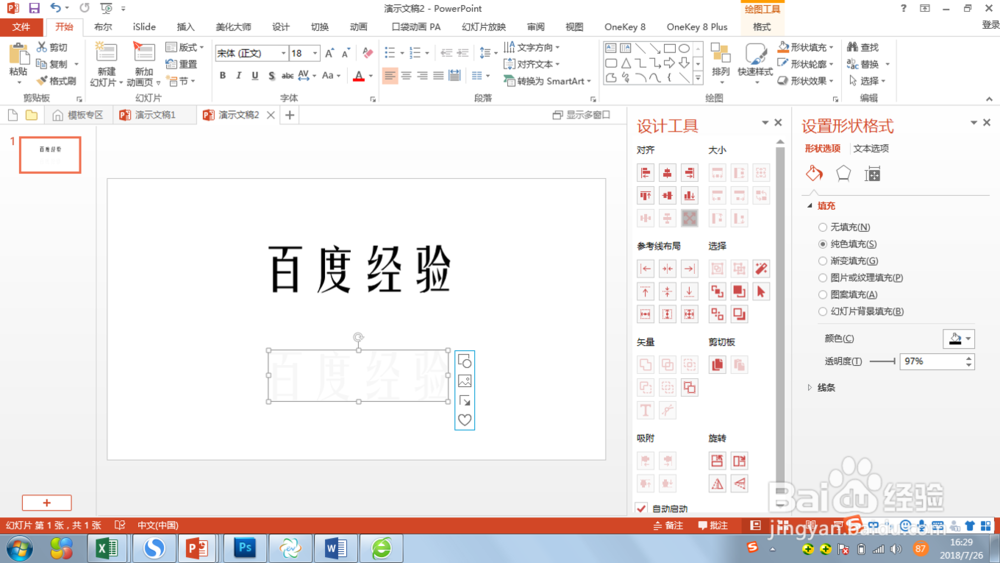Click the Cut (剪切) button

pyautogui.click(x=52, y=47)
